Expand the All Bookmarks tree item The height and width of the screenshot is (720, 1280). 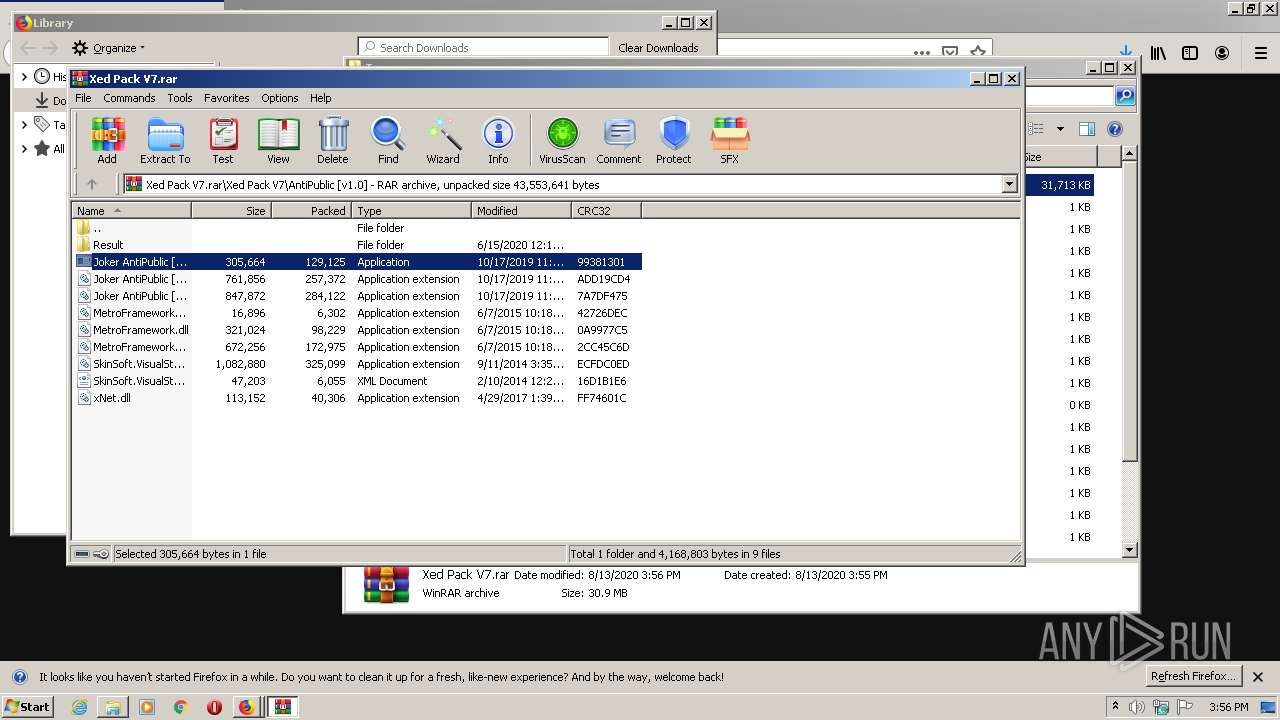point(24,148)
